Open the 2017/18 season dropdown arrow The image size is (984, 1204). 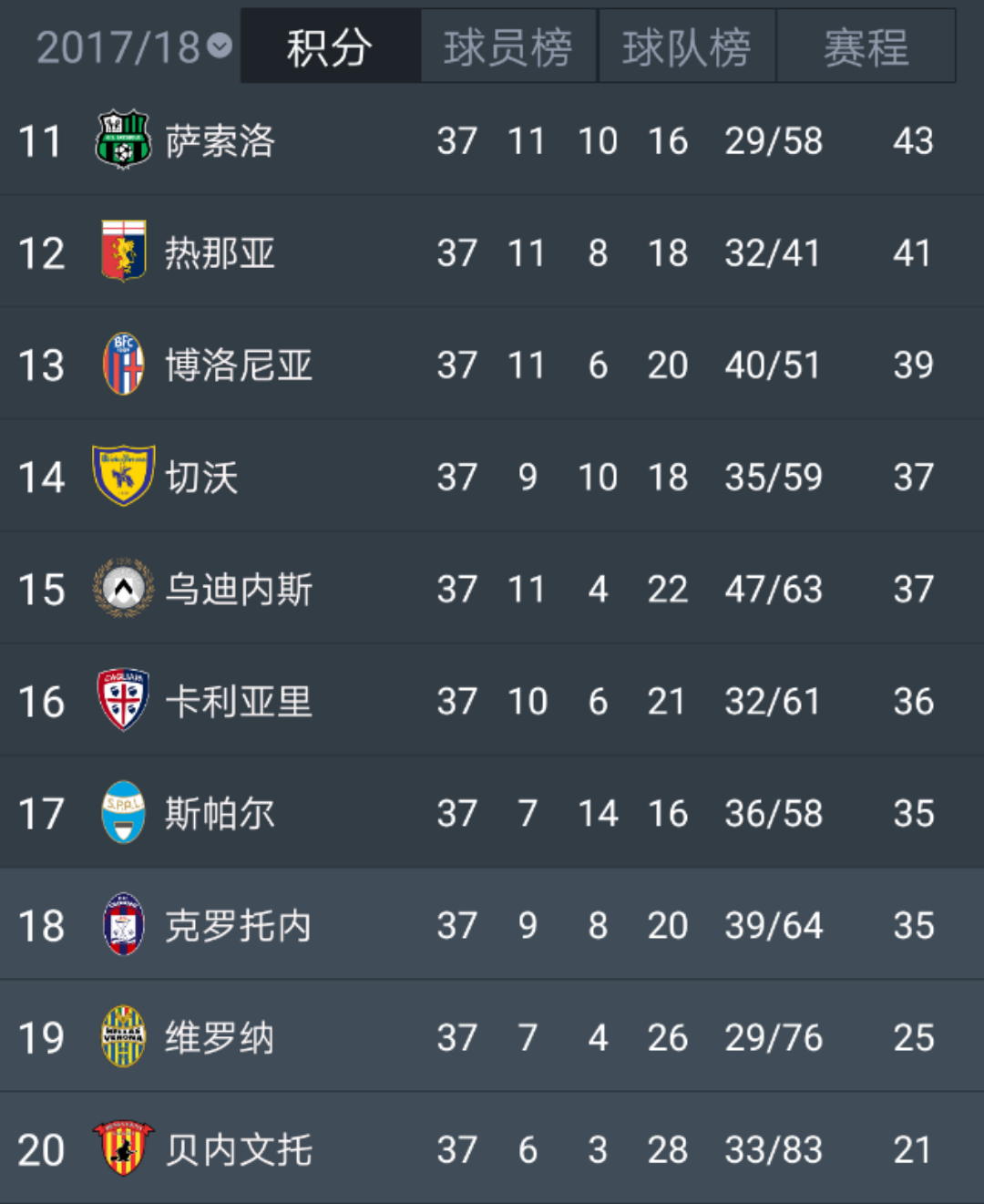pyautogui.click(x=220, y=46)
